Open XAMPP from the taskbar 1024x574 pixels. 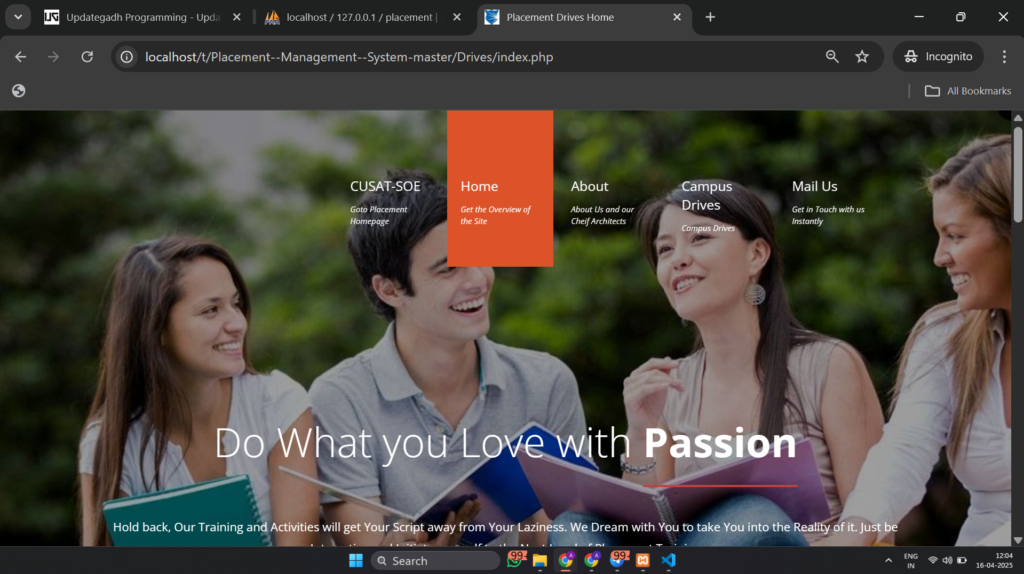(x=643, y=561)
